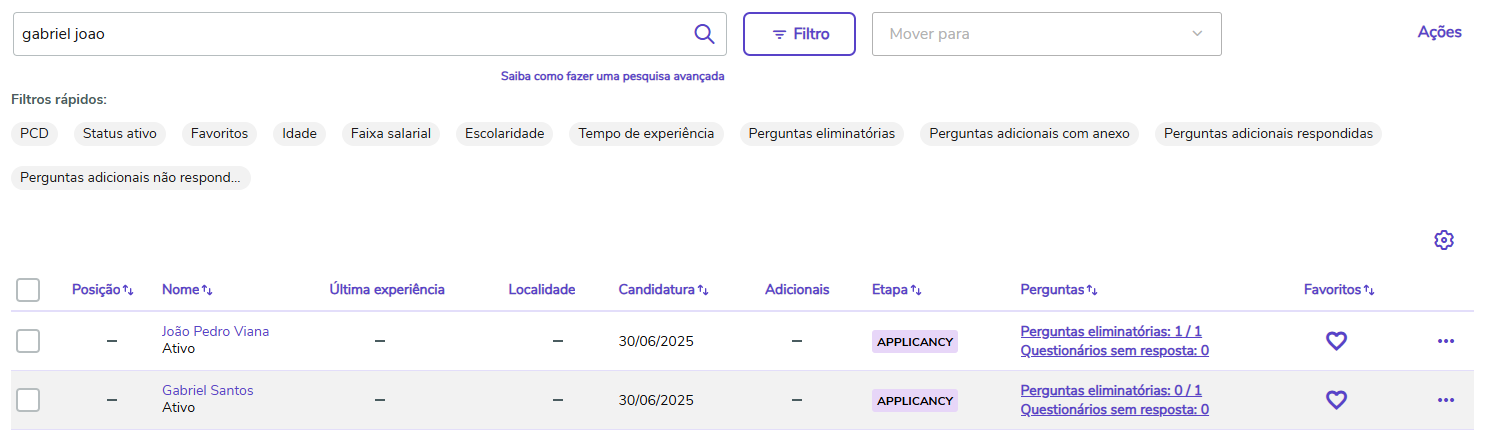Viewport: 1498px width, 442px height.
Task: Toggle the PCD quick filter chip
Action: (34, 133)
